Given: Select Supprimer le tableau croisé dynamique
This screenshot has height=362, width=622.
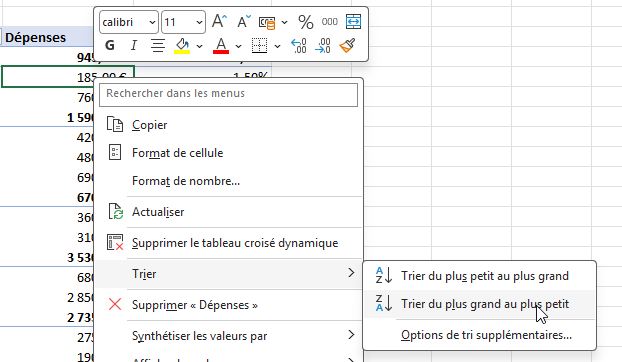Looking at the screenshot, I should click(228, 243).
